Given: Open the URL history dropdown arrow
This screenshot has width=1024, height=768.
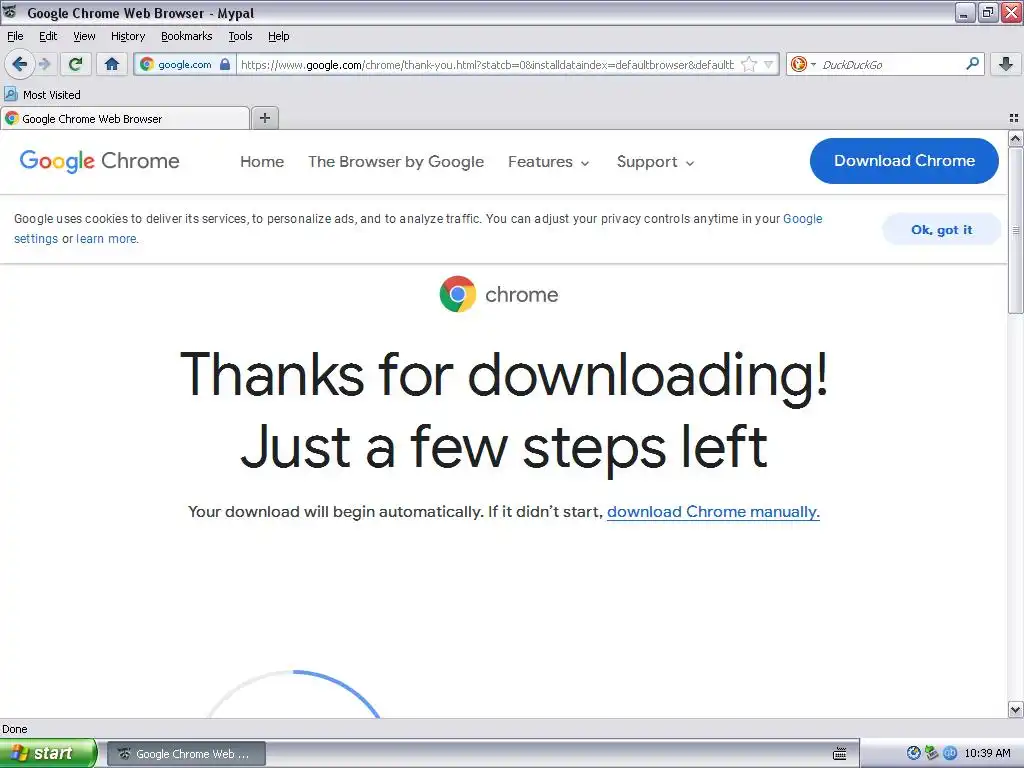Looking at the screenshot, I should tap(769, 65).
